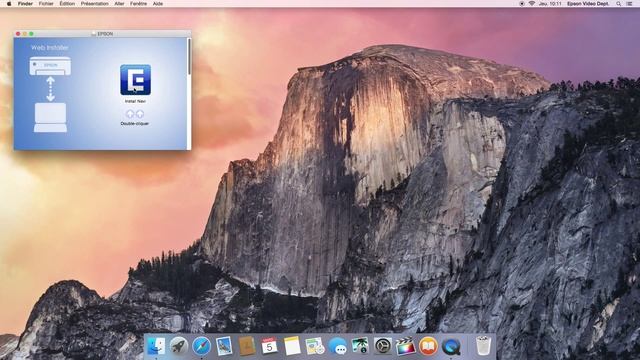Open the Trash in the Dock
The height and width of the screenshot is (360, 640).
pyautogui.click(x=483, y=346)
